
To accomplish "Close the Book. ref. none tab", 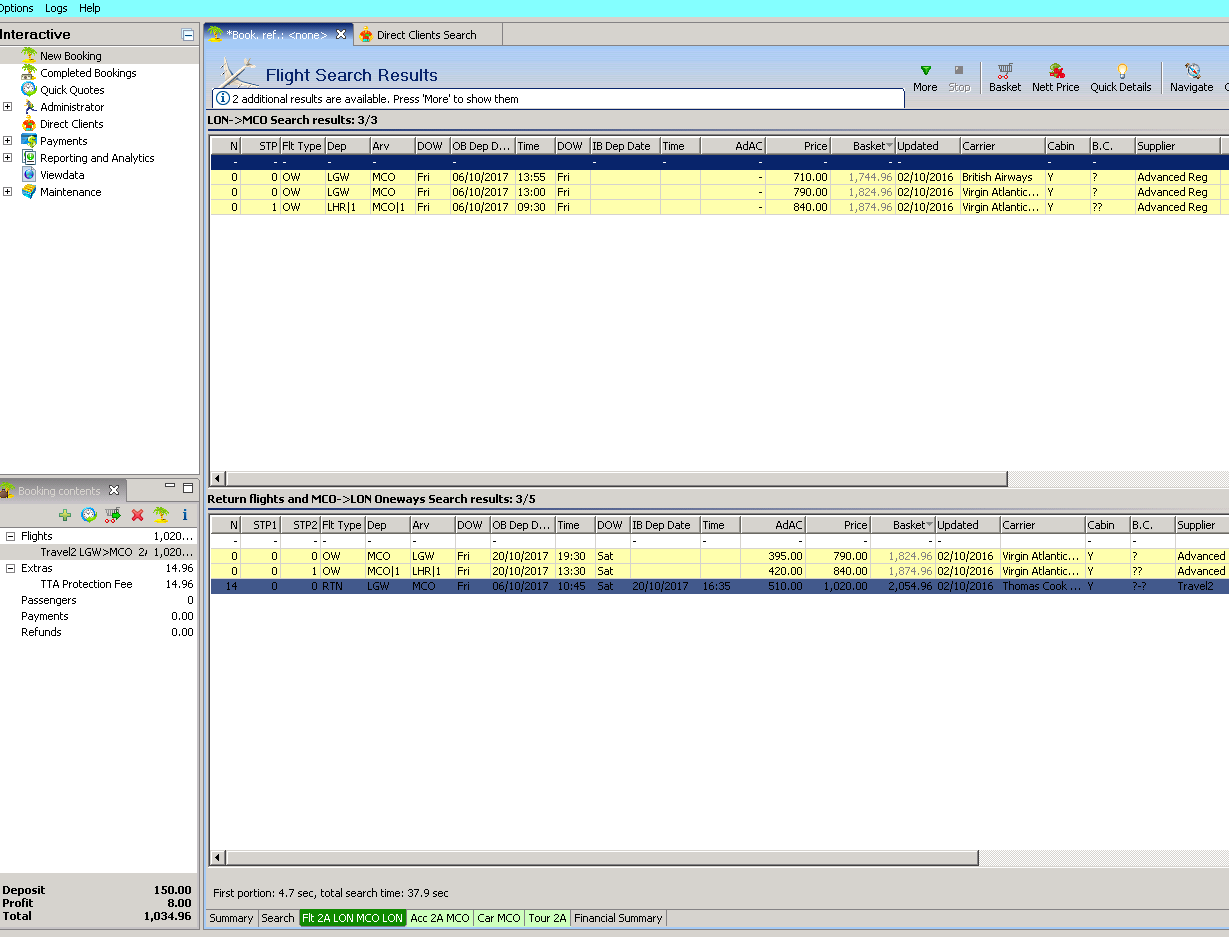I will (340, 34).
